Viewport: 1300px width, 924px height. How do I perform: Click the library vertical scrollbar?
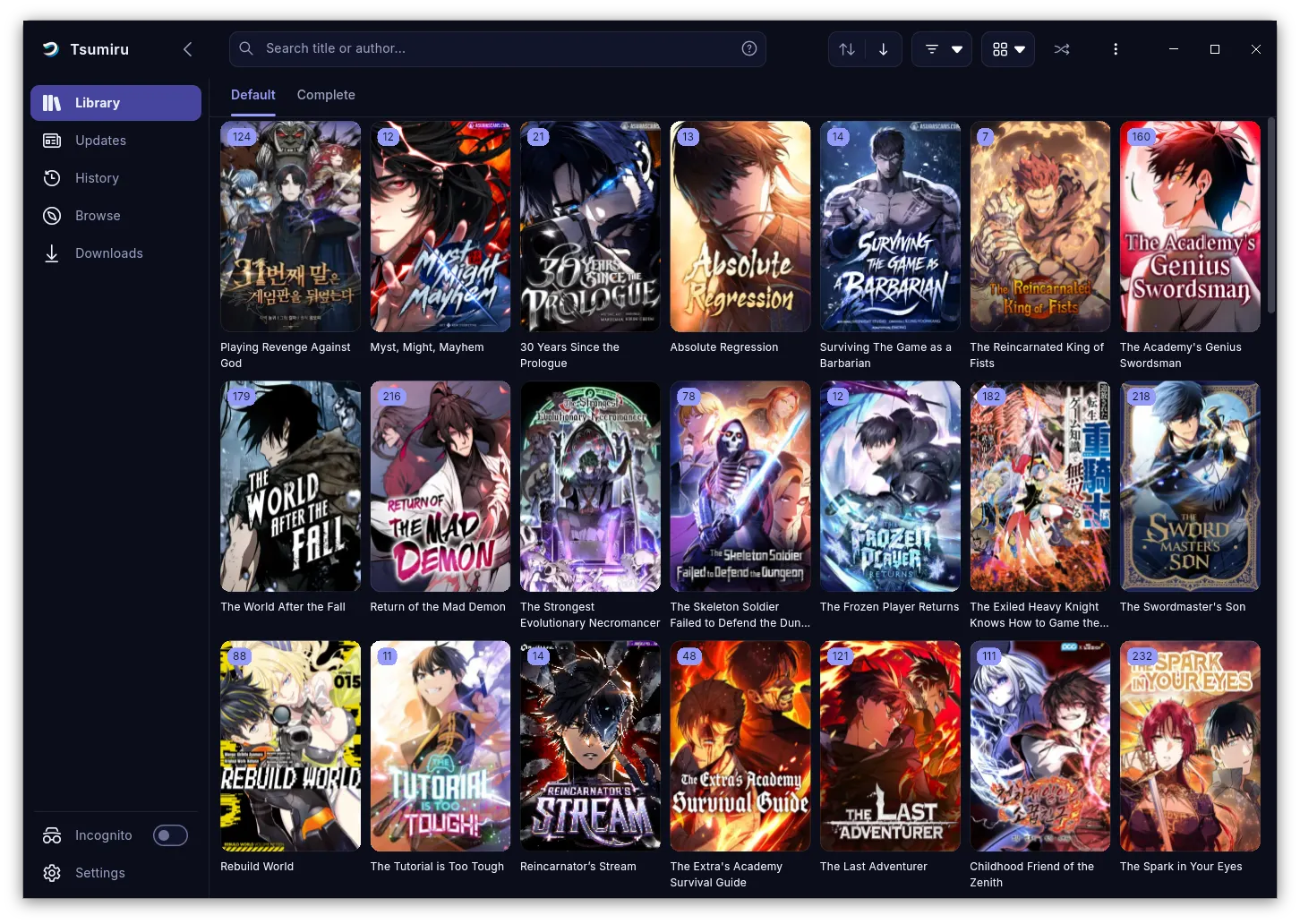click(x=1270, y=215)
